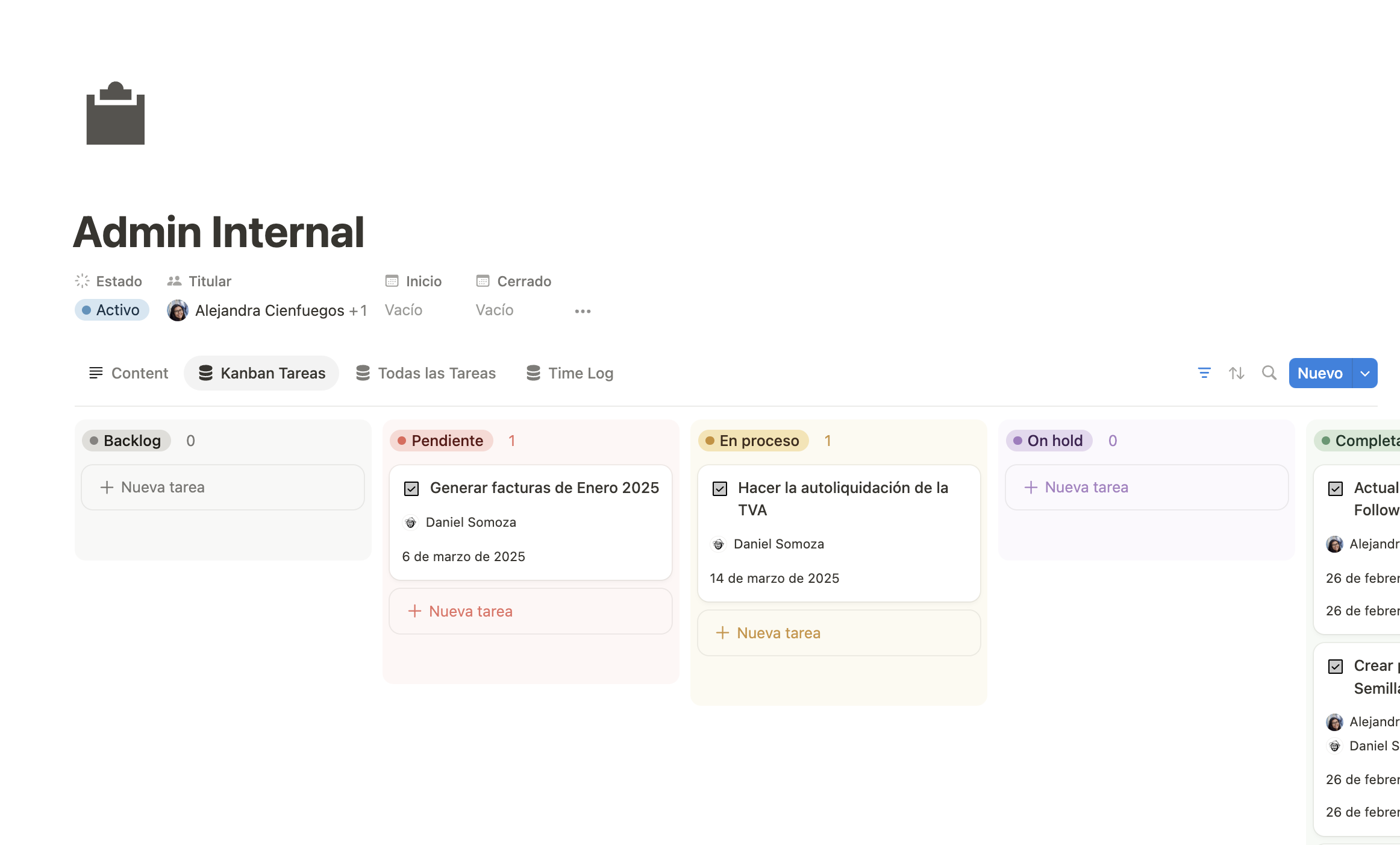
Task: Click the On hold count 0
Action: 1113,441
